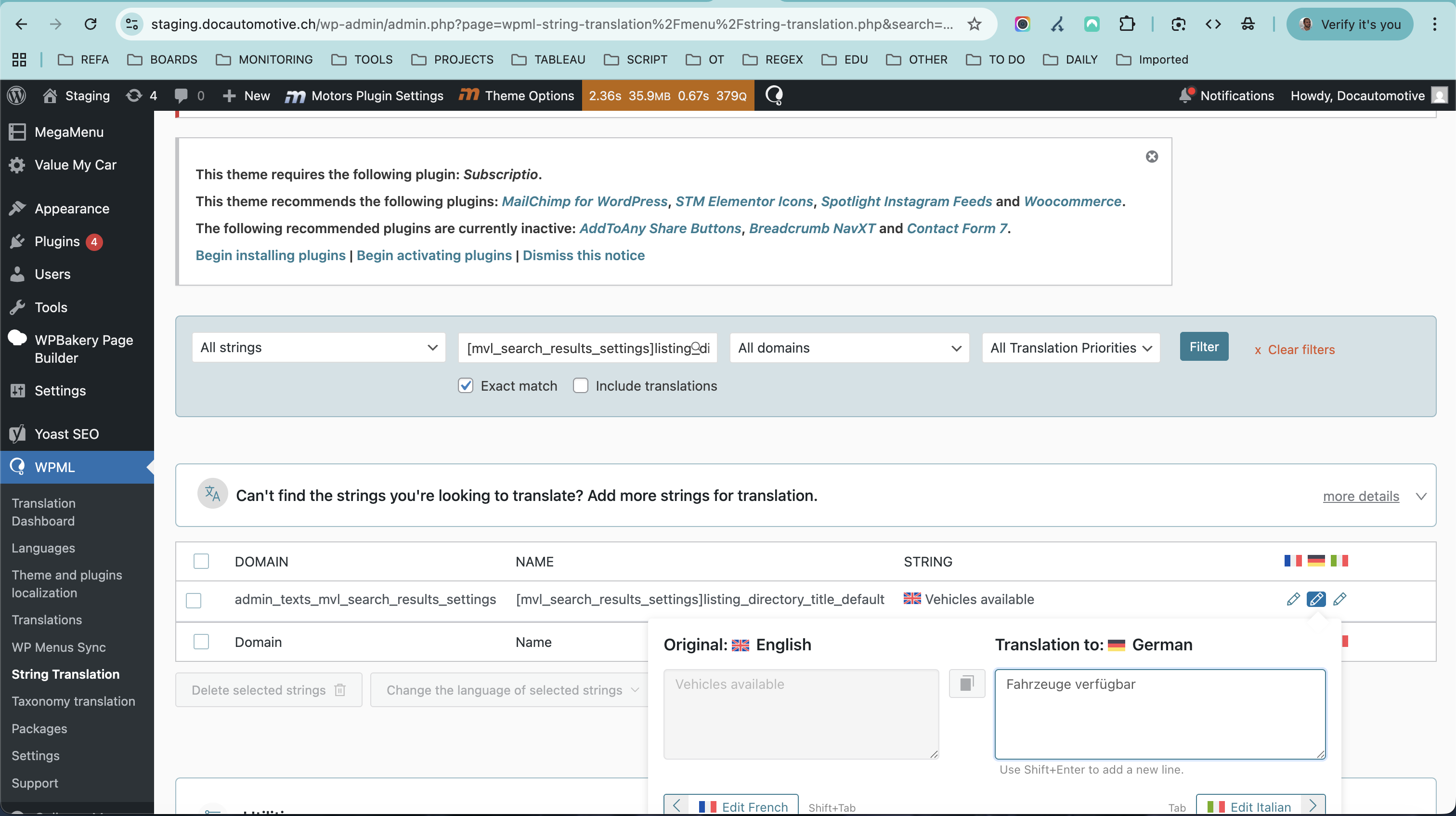Check the admin_texts_mvl_search_results_settings row checkbox
The image size is (1456, 816).
[194, 601]
